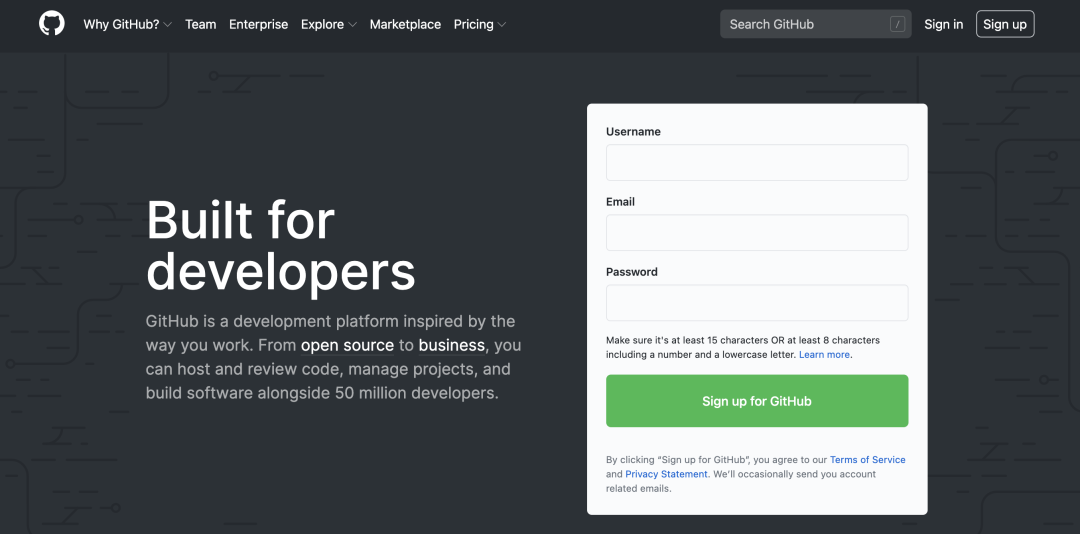Click the Username label text
1080x534 pixels.
[x=633, y=132]
